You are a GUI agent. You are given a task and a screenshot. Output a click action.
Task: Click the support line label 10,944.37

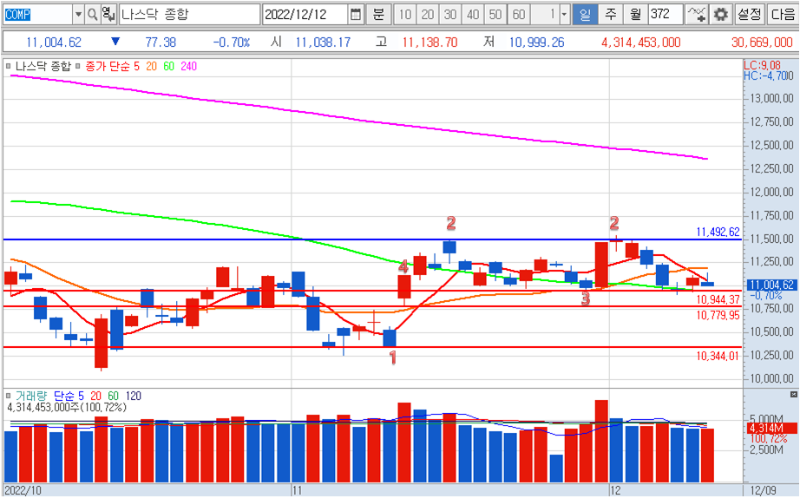(x=718, y=300)
